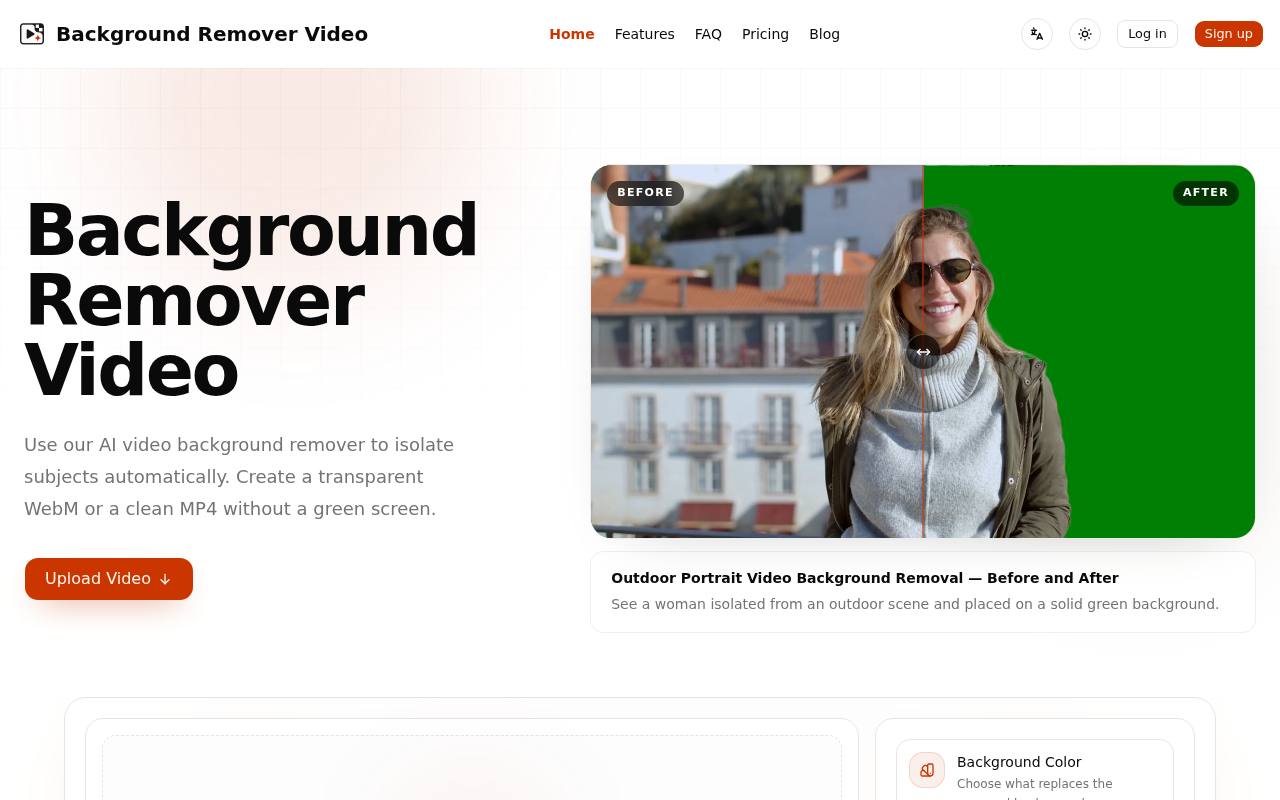Viewport: 1280px width, 800px height.
Task: Go to the Home nav item
Action: click(572, 34)
